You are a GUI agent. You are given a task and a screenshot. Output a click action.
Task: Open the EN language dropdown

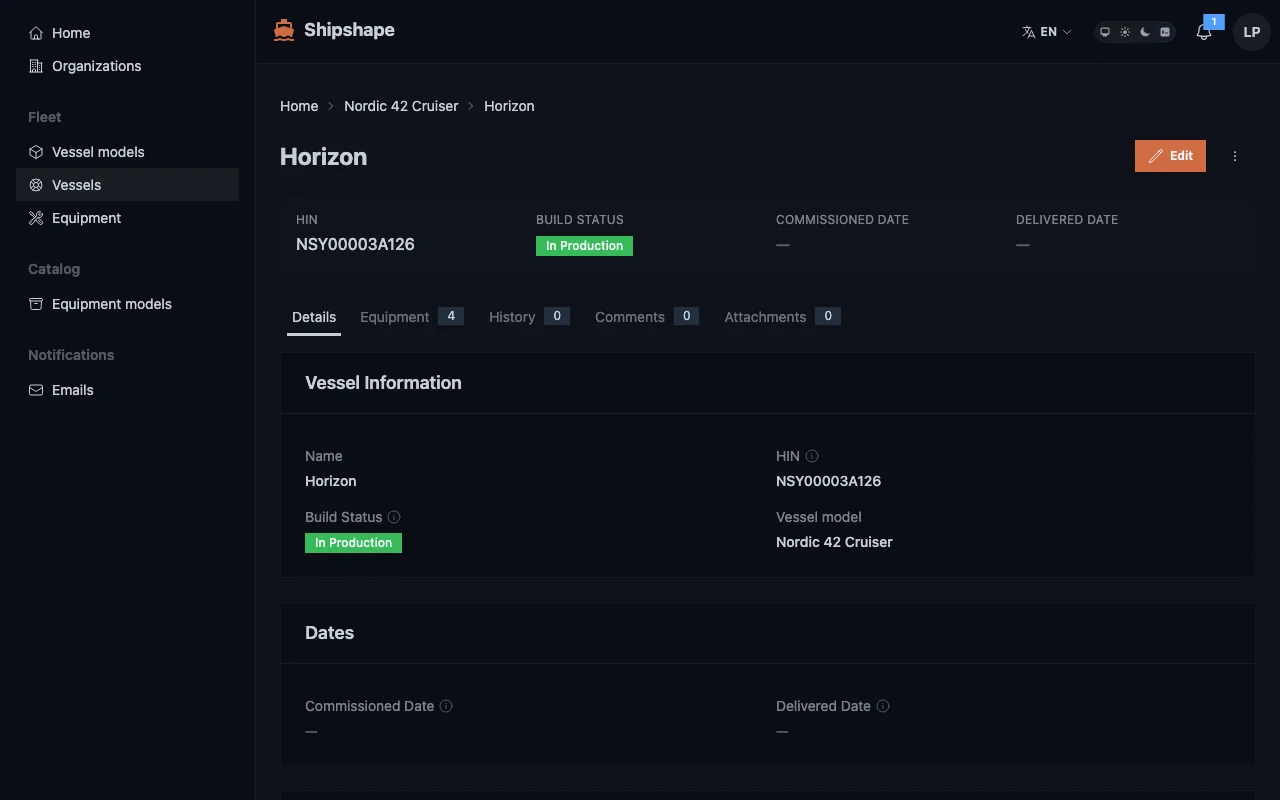(1046, 32)
